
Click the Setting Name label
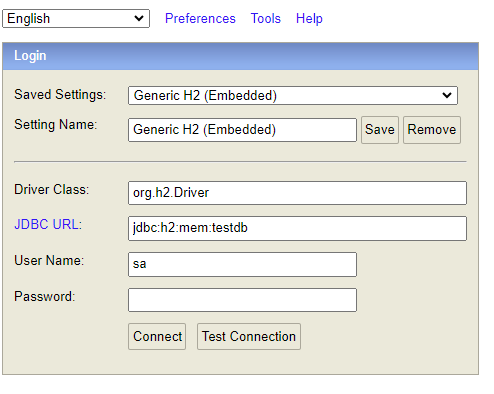[56, 124]
